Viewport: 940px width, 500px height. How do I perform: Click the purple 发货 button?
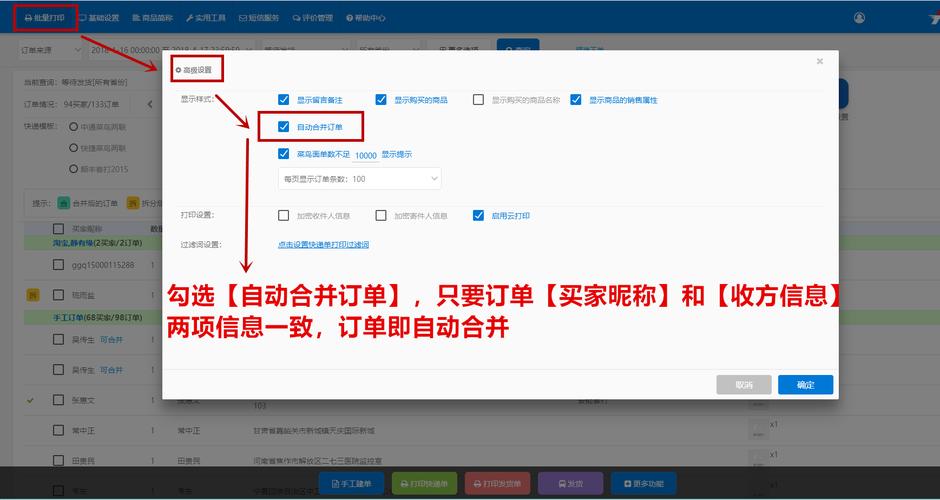point(571,483)
